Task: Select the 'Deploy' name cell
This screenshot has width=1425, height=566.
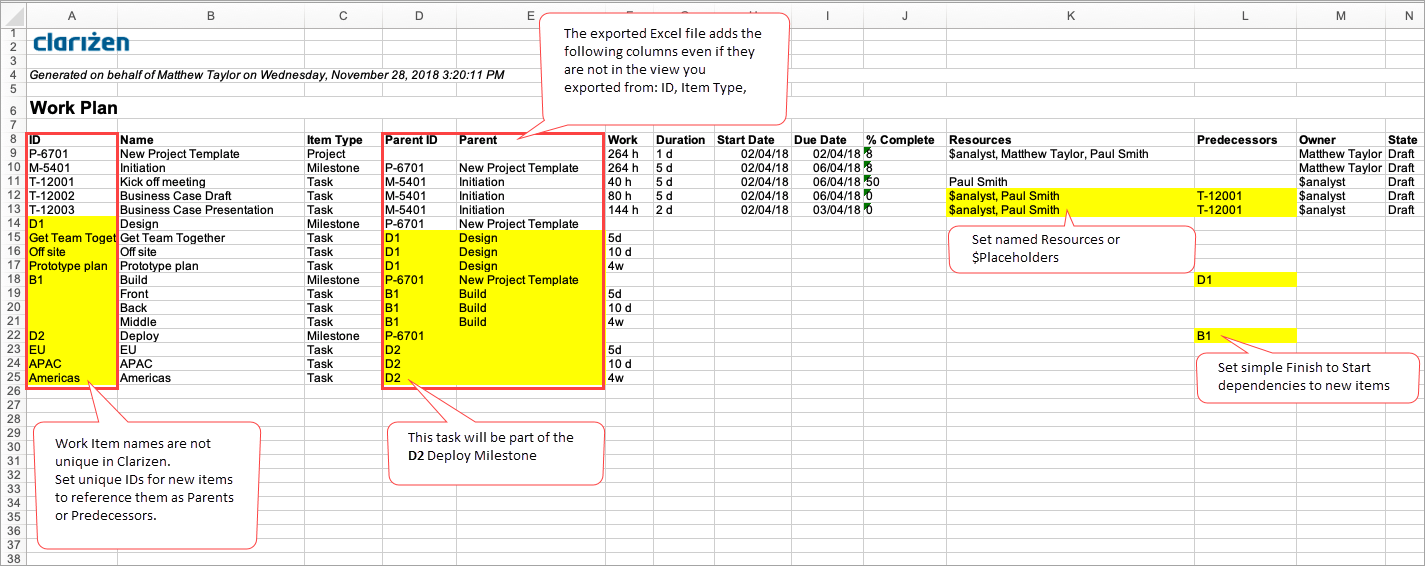Action: click(x=211, y=336)
